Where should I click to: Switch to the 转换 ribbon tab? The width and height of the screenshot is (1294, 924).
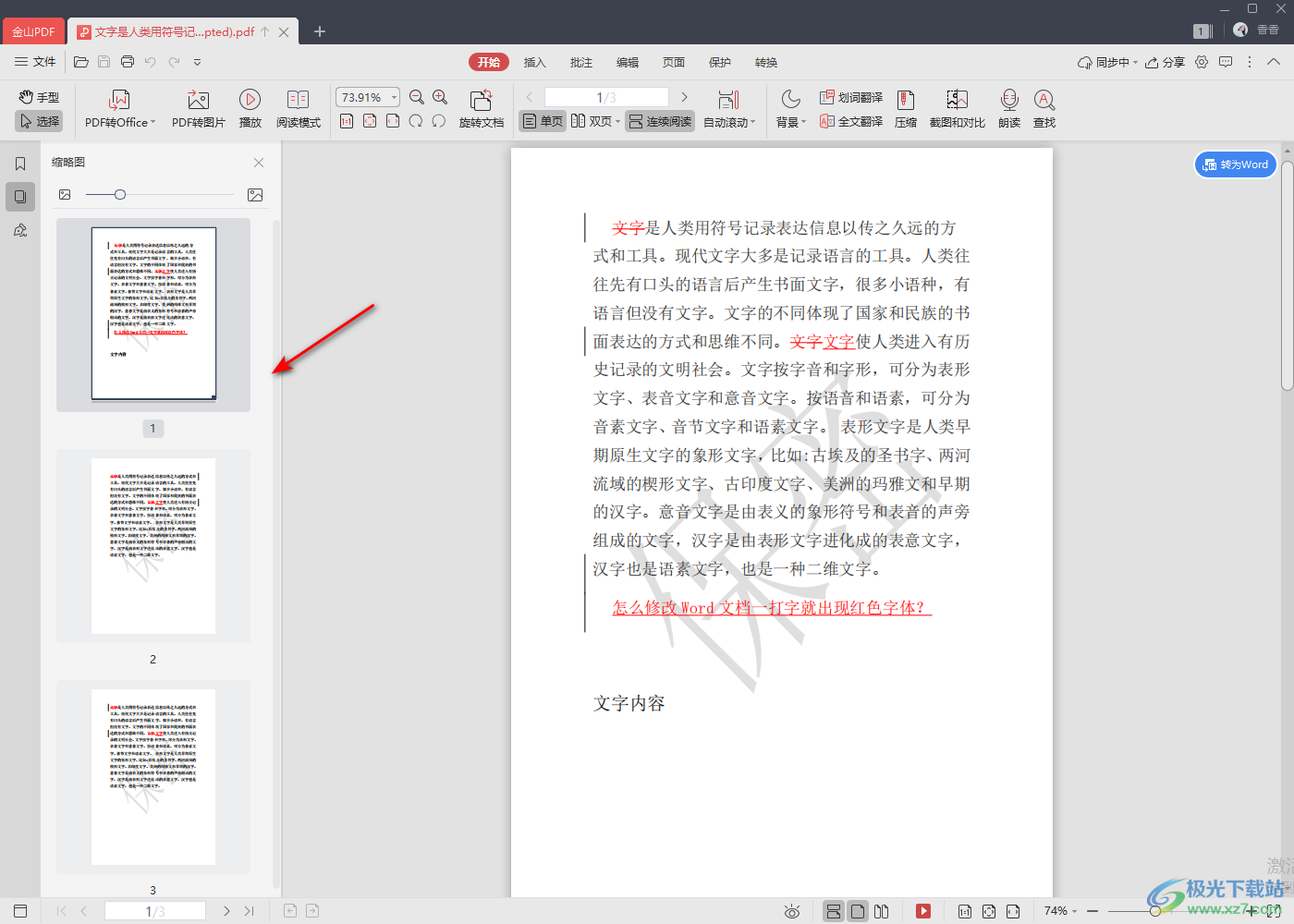tap(766, 62)
